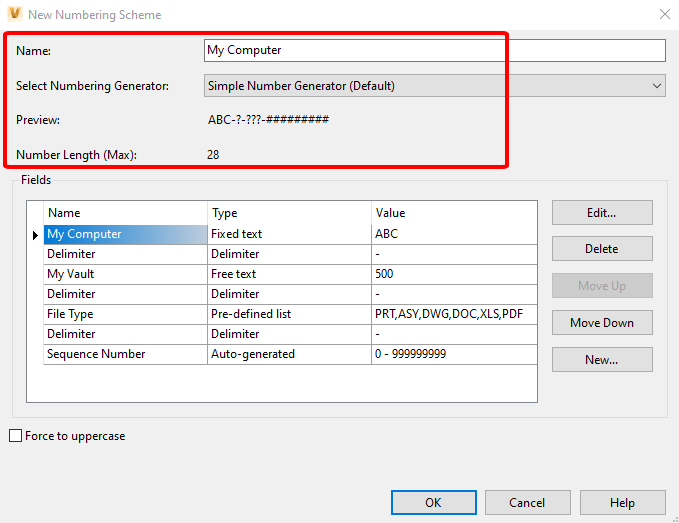This screenshot has height=523, width=679.
Task: Click the New... field button
Action: 602,359
